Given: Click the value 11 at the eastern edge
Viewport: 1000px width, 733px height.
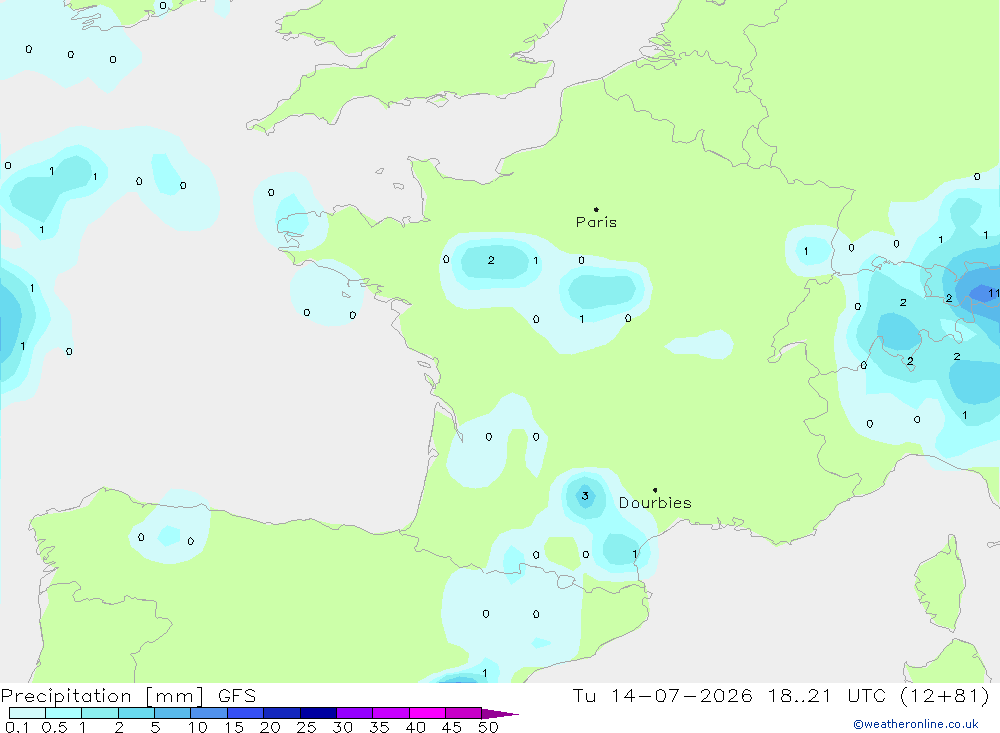Looking at the screenshot, I should 994,293.
